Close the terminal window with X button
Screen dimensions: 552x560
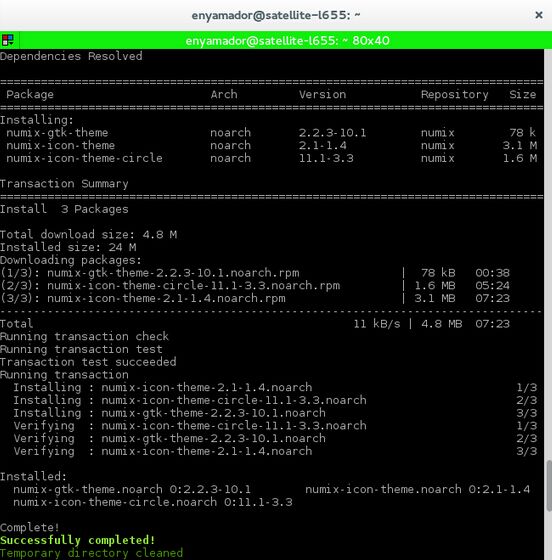(539, 15)
